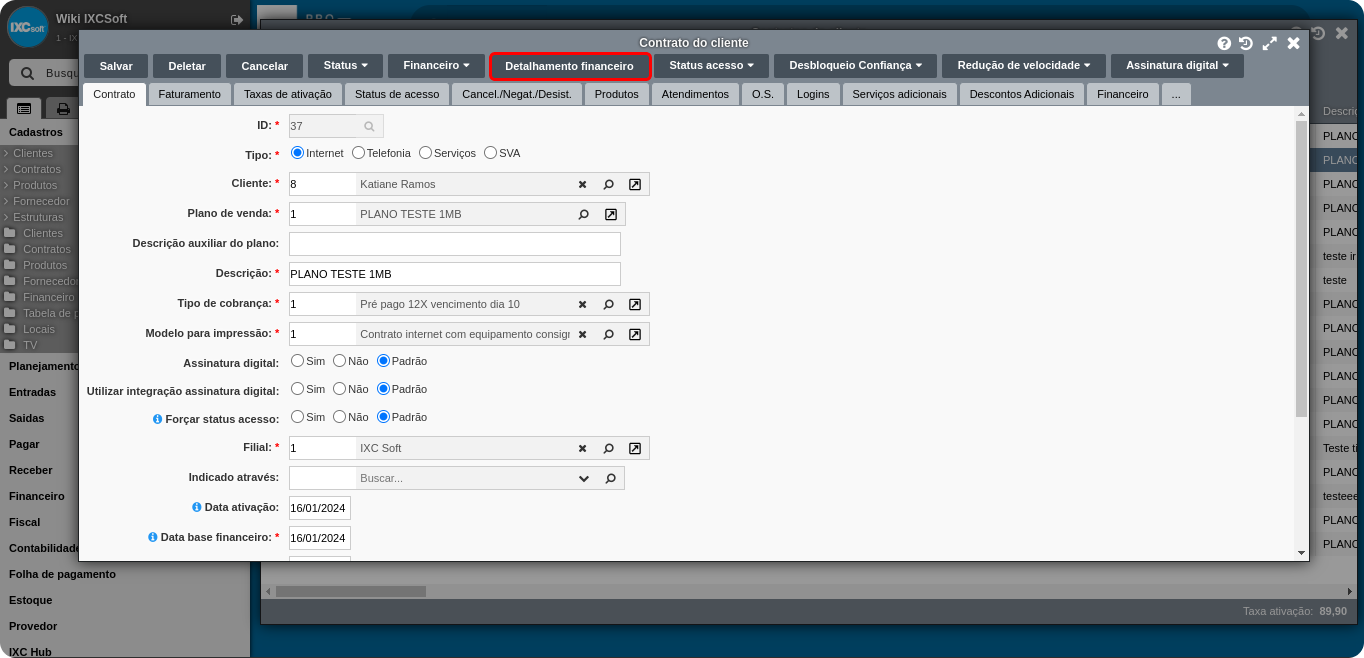Choose Sim for Assinatura digital
This screenshot has width=1364, height=658.
(x=297, y=361)
